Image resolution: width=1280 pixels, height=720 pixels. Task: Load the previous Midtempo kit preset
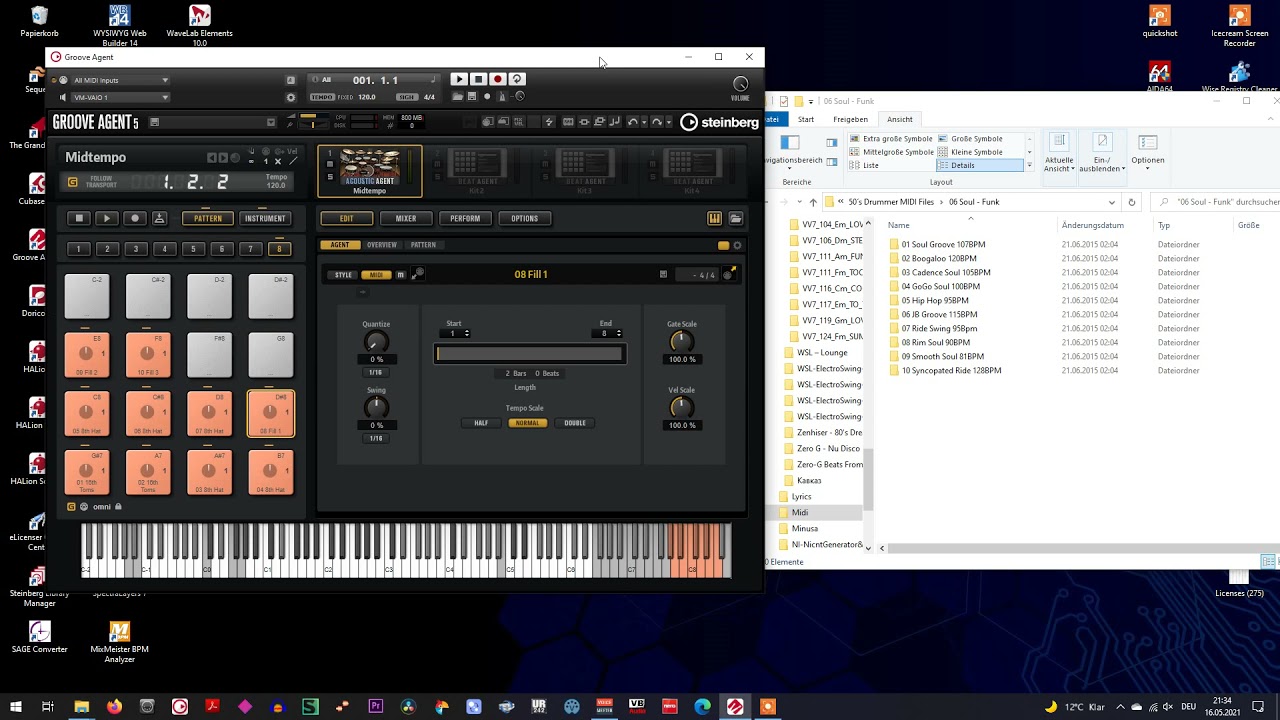click(x=211, y=158)
